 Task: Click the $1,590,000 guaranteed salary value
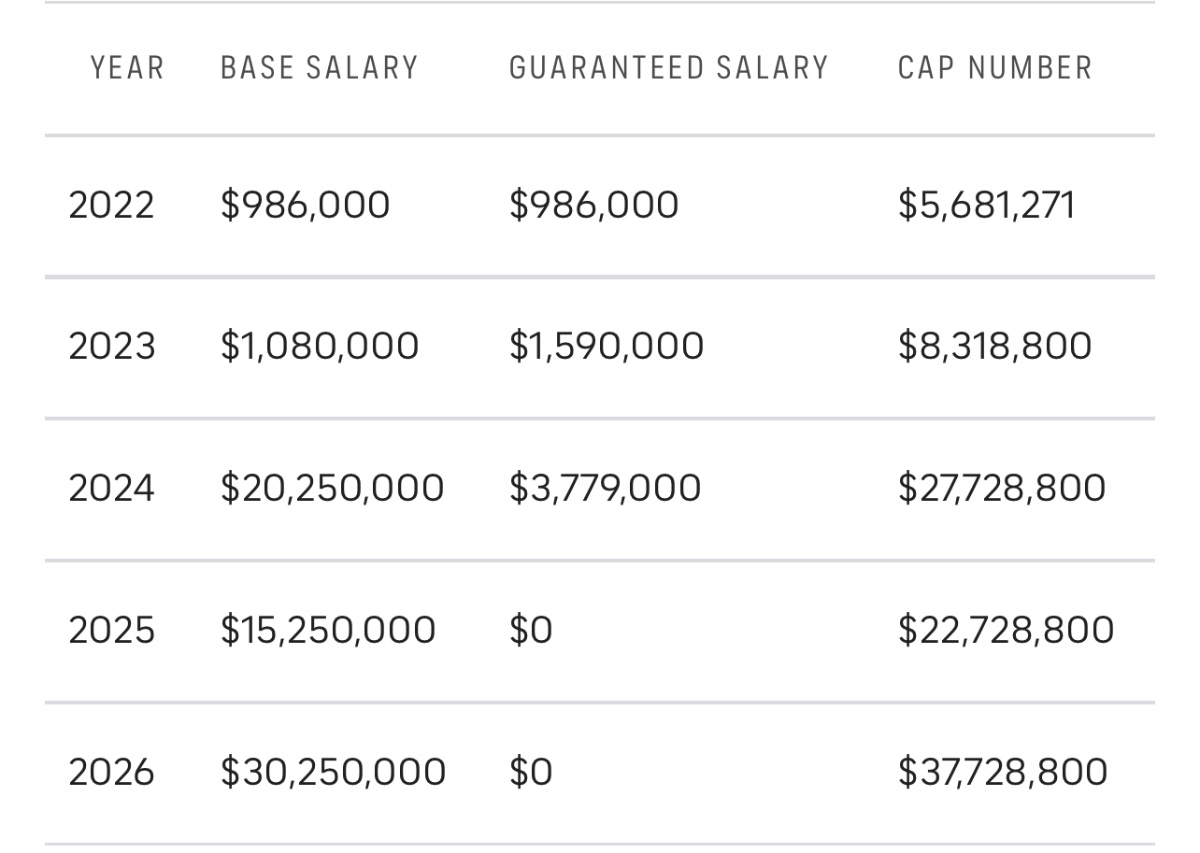(x=606, y=346)
